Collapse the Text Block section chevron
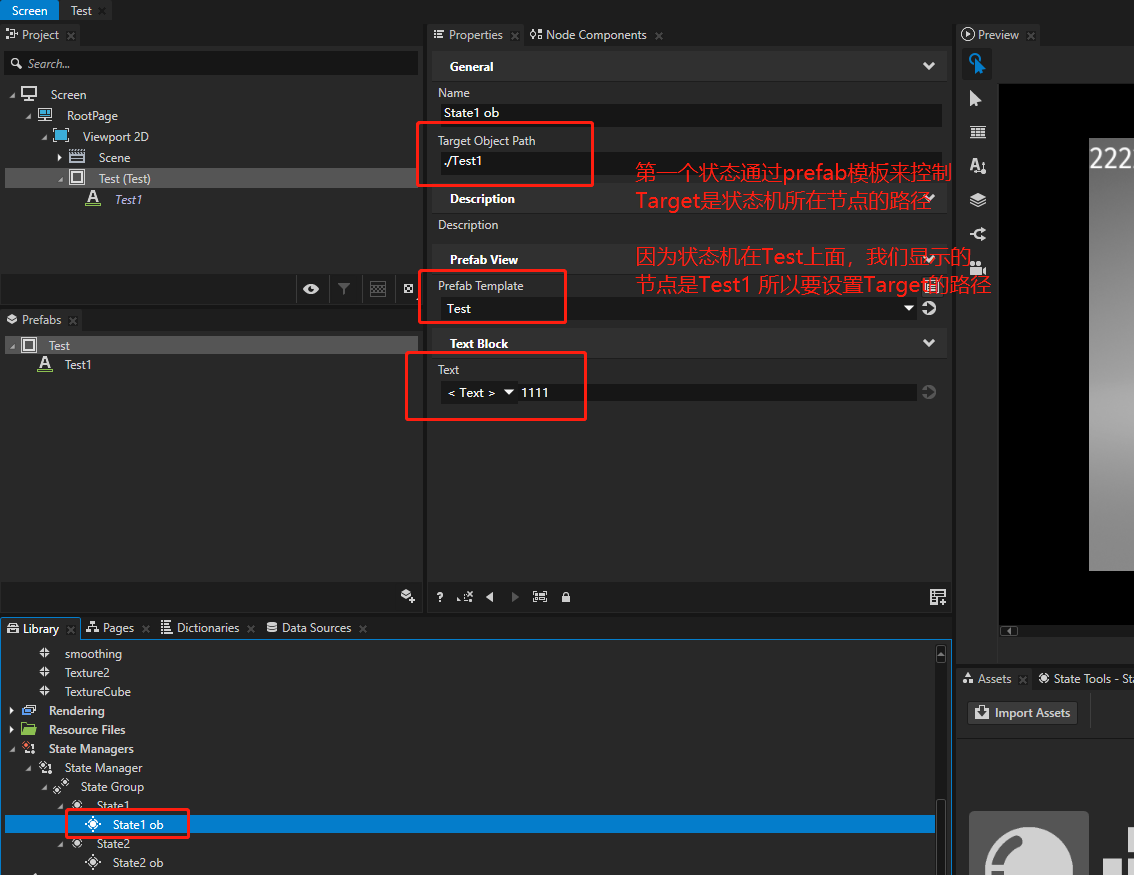 [929, 343]
